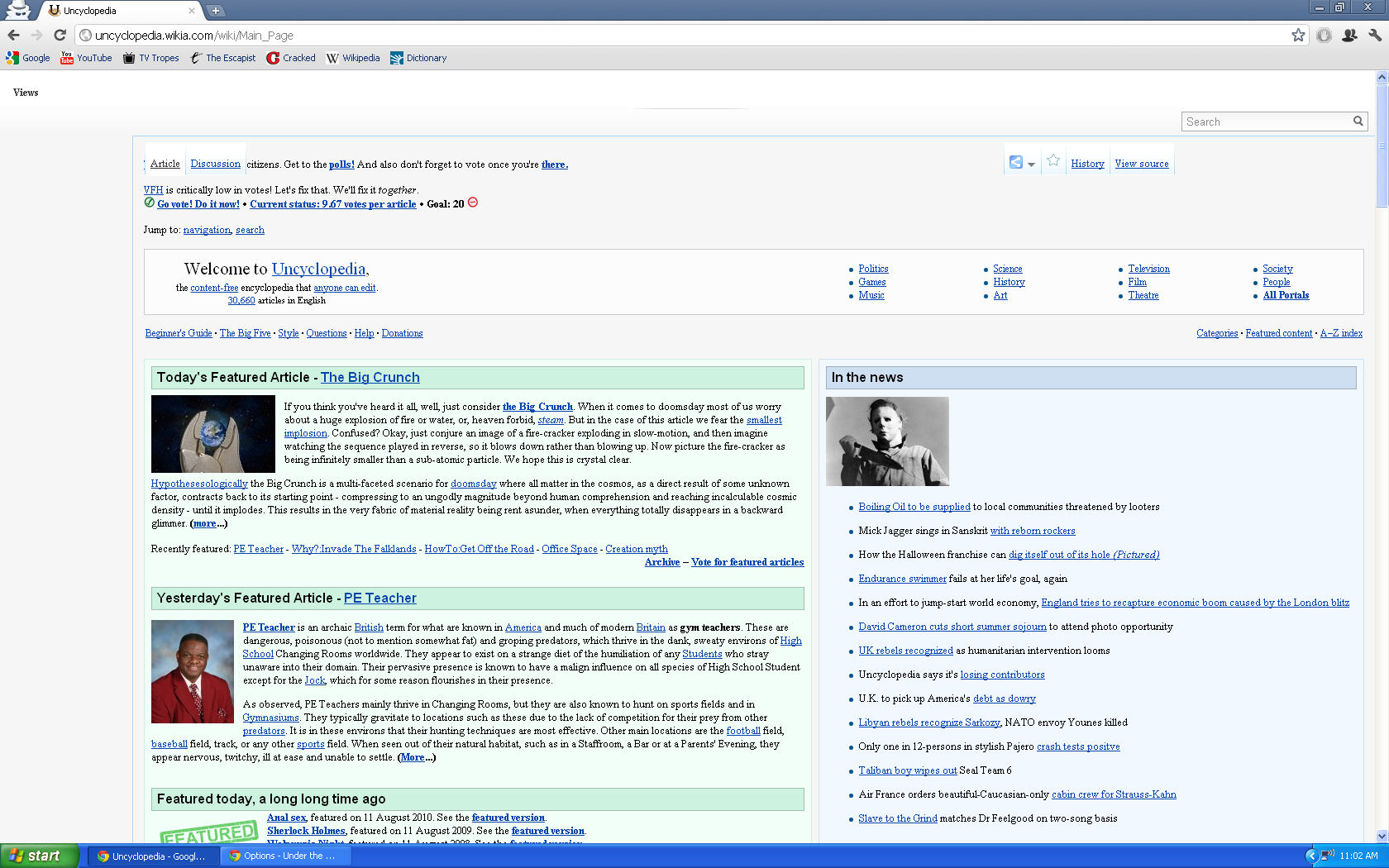Open the View source tab
This screenshot has width=1389, height=868.
1141,164
